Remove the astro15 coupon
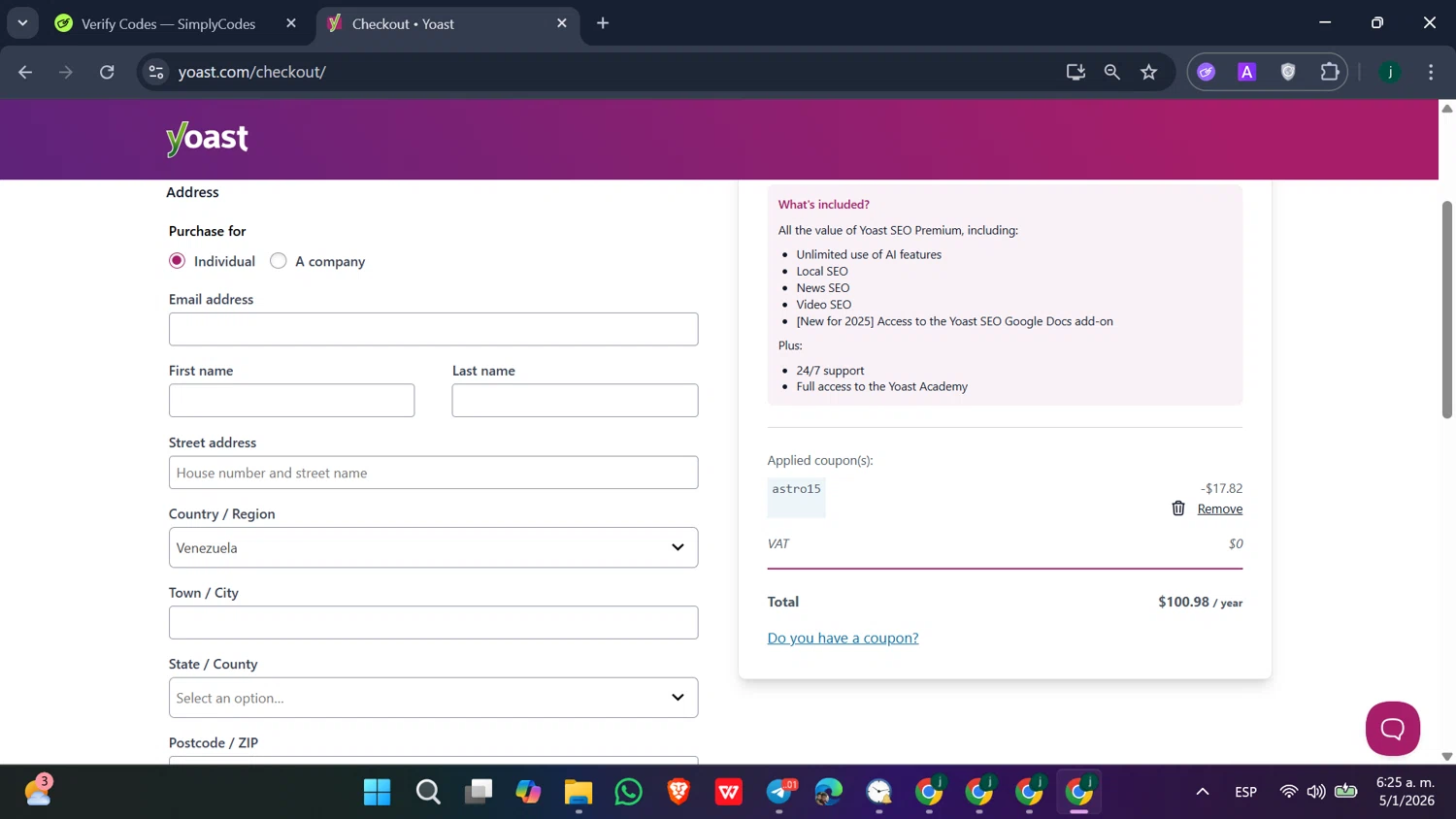The width and height of the screenshot is (1456, 819). 1219,509
